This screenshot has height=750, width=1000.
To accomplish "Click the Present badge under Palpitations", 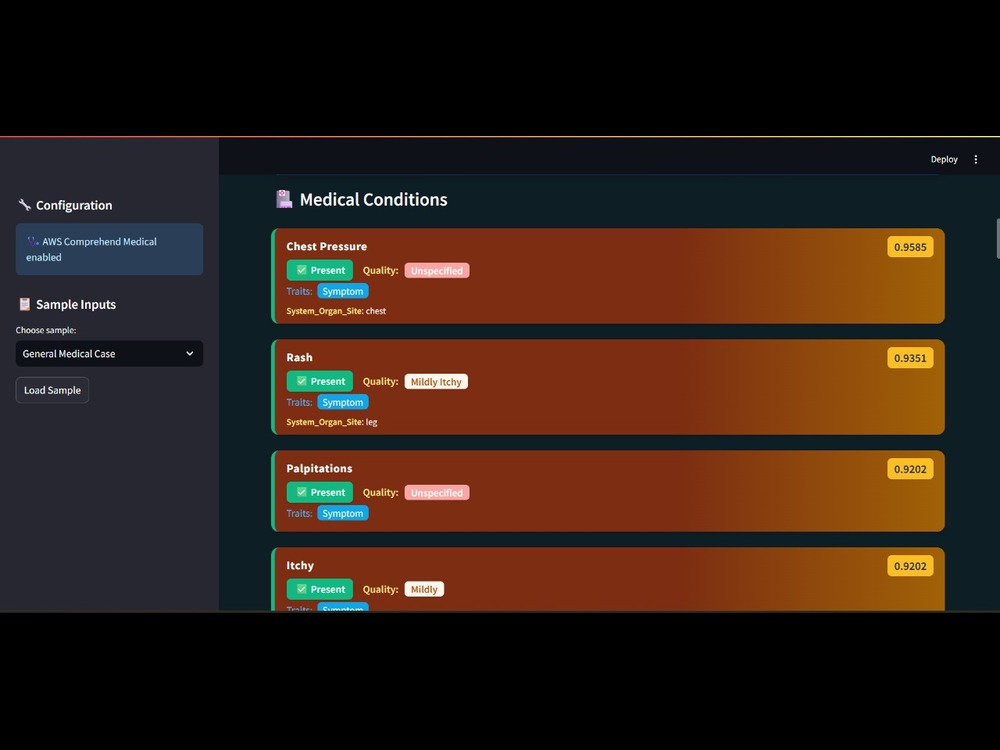I will pyautogui.click(x=320, y=492).
